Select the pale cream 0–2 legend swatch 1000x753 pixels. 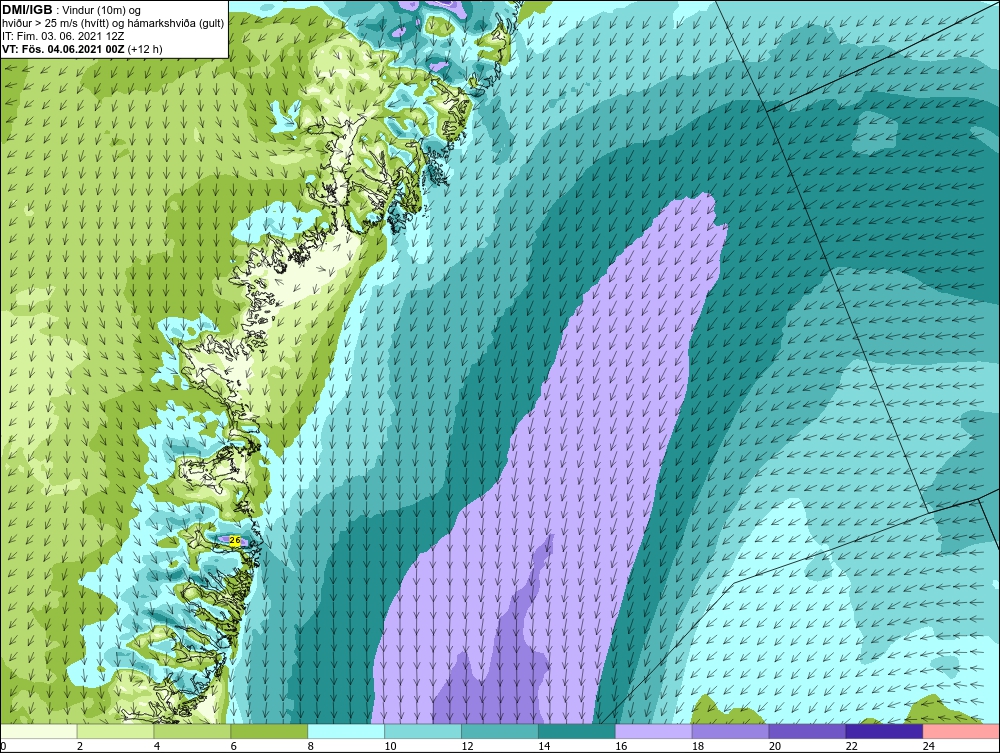click(x=38, y=731)
